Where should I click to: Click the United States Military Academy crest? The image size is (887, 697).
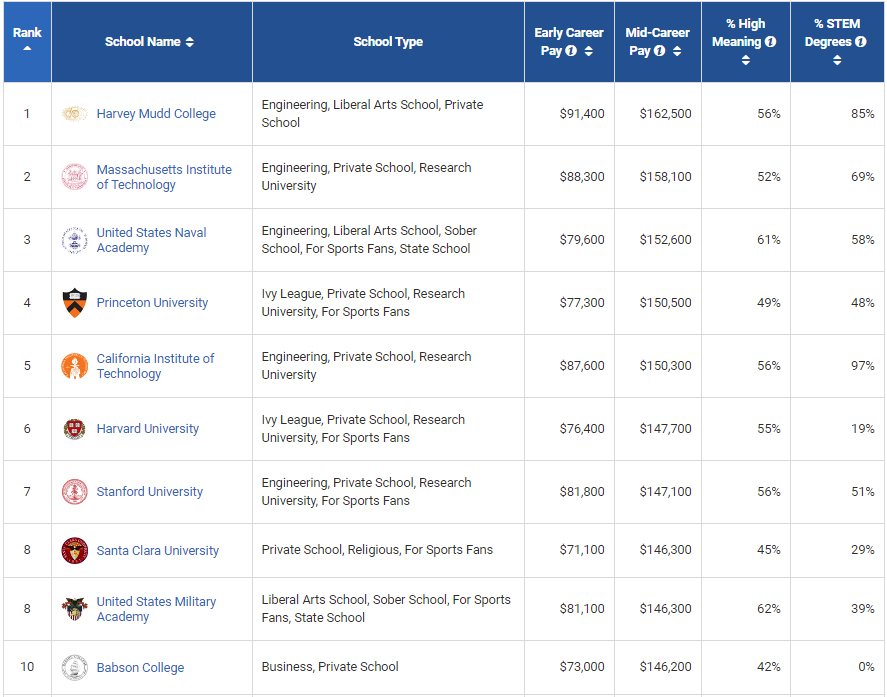[x=75, y=609]
